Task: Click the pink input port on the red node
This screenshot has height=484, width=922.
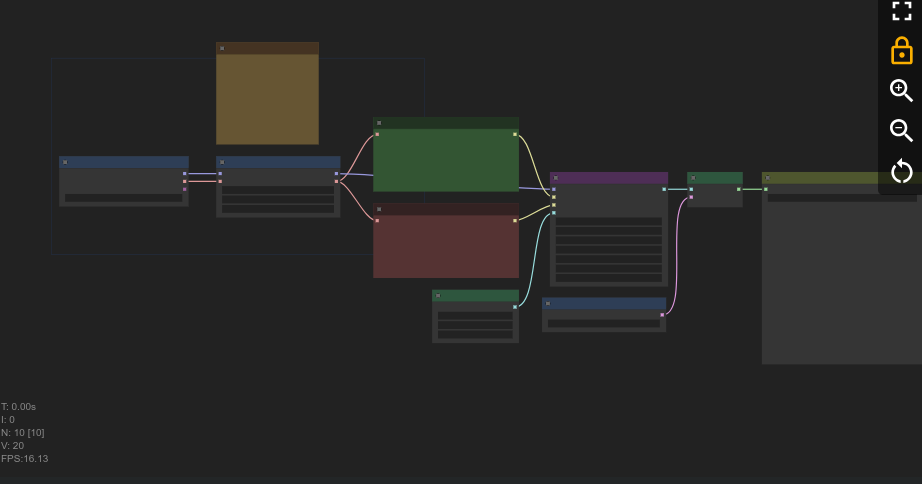Action: pyautogui.click(x=378, y=221)
